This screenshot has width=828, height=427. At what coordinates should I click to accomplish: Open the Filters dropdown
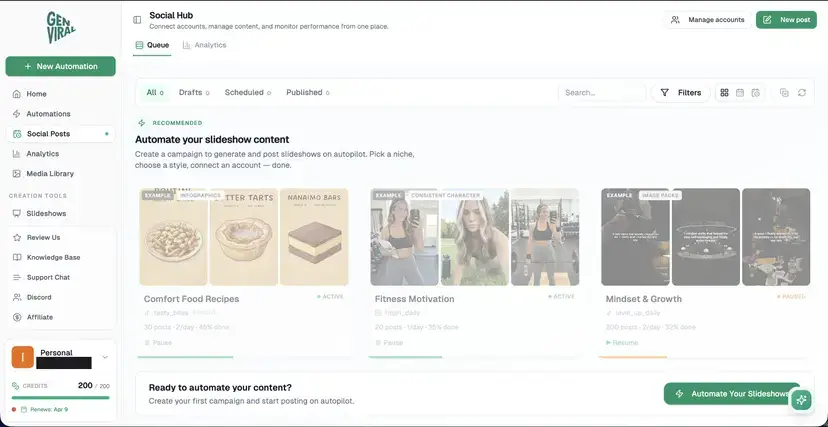[681, 93]
